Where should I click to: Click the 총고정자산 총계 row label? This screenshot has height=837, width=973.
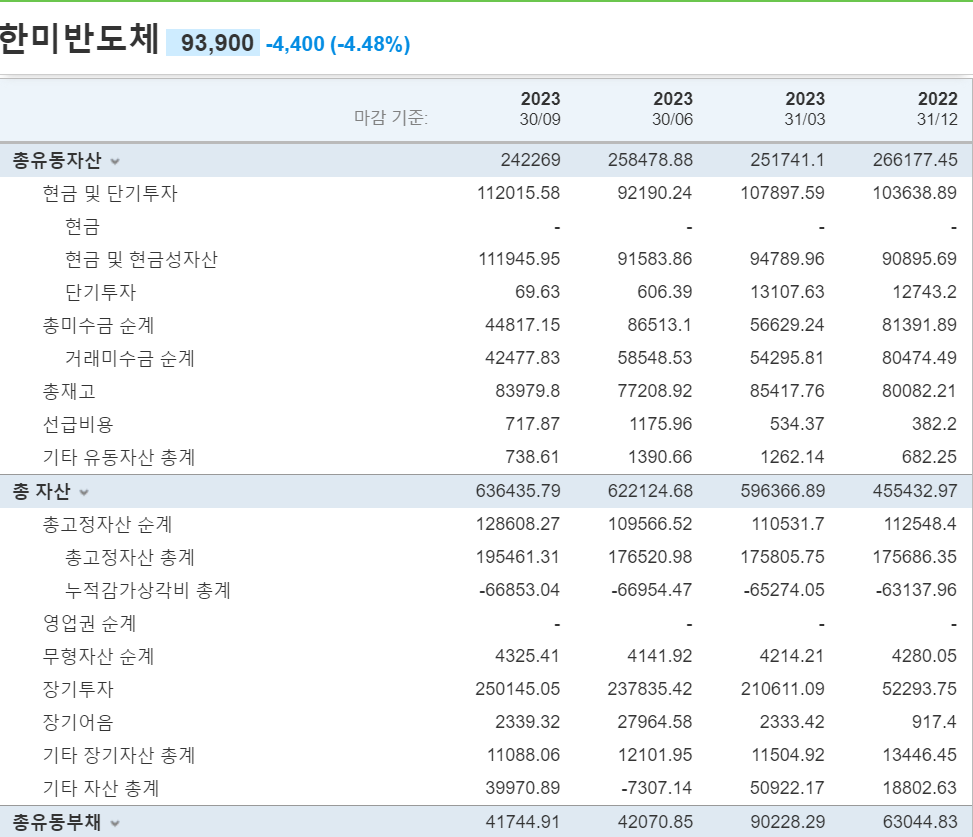pos(130,557)
